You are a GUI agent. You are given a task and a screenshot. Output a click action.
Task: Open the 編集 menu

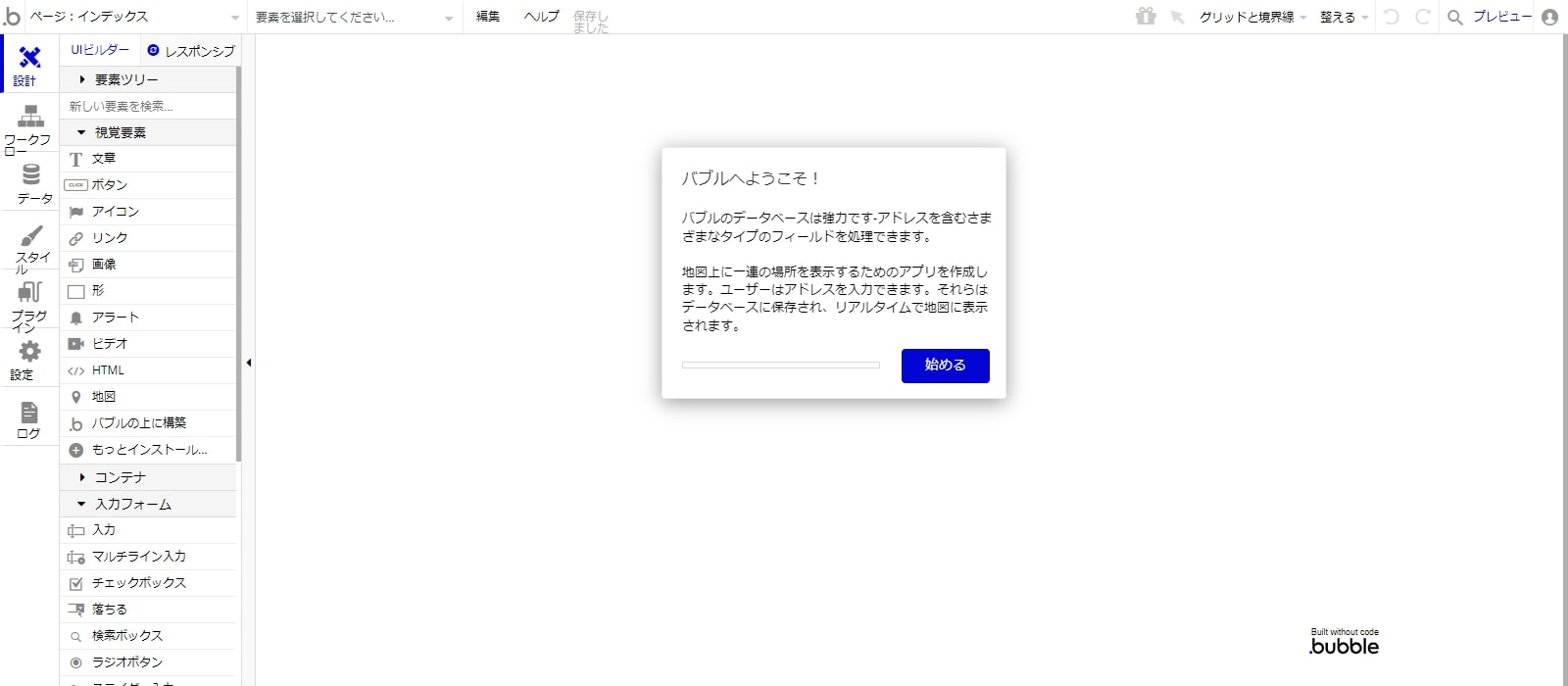488,17
